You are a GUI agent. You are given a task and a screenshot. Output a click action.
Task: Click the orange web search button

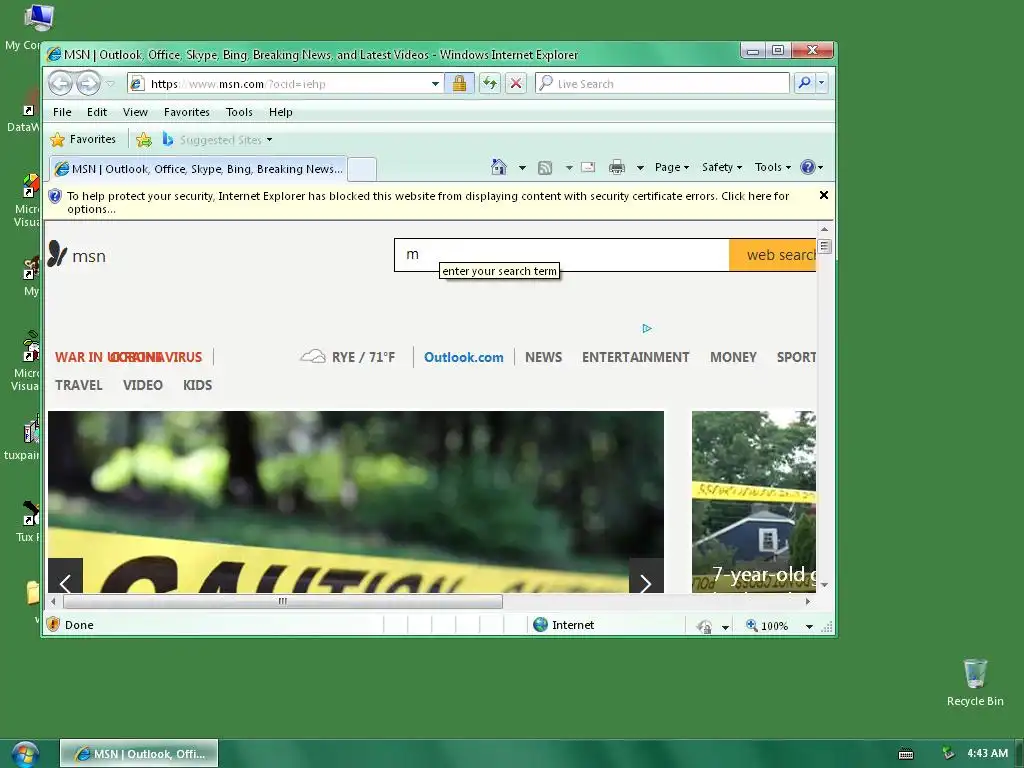773,255
